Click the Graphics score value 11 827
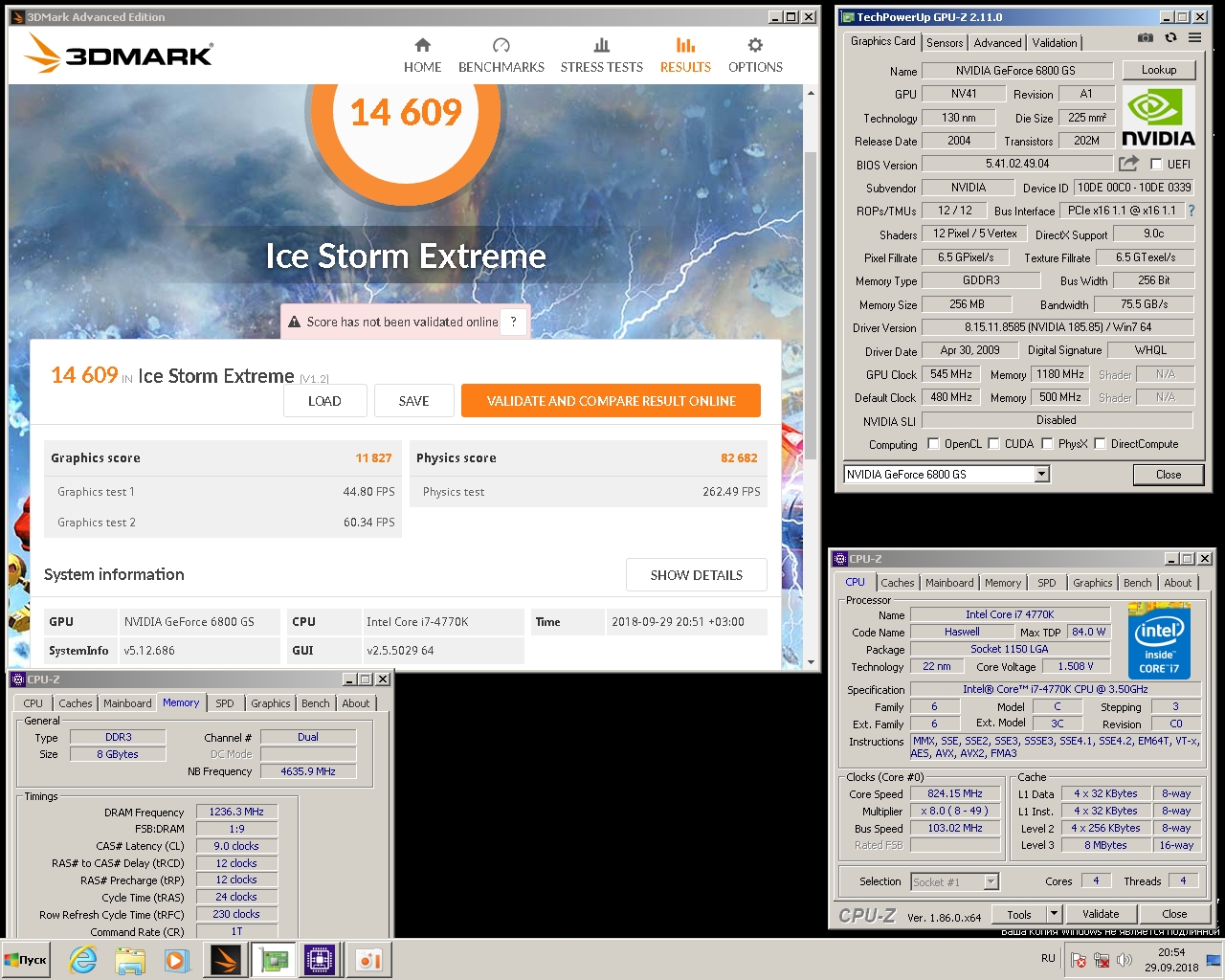This screenshot has width=1225, height=980. [x=373, y=458]
